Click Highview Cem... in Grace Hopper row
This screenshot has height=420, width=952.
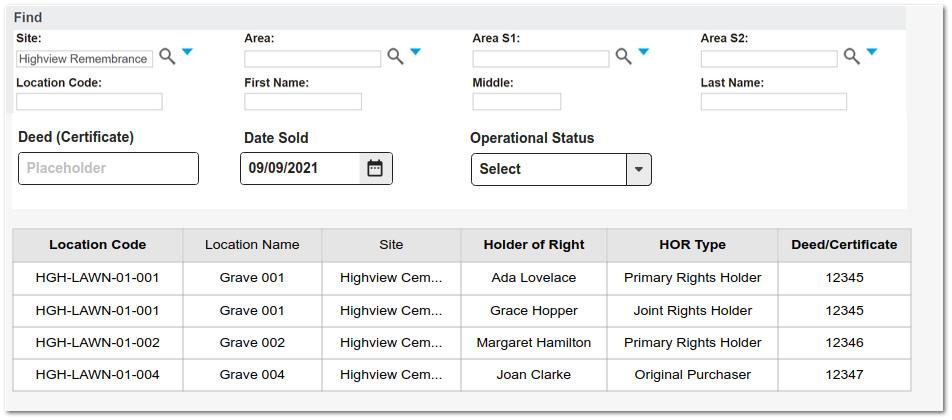tap(391, 311)
